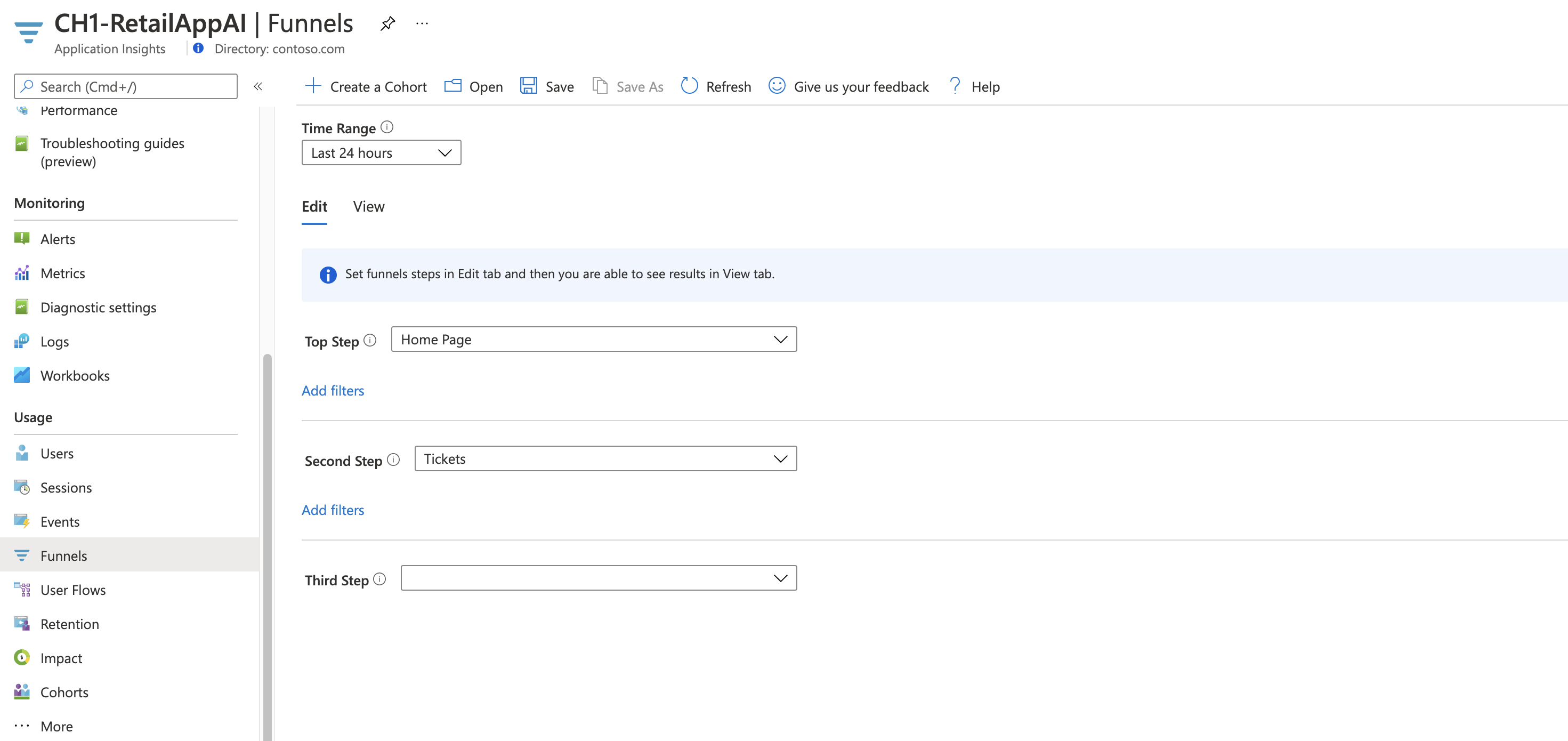Click the Refresh icon in toolbar
Viewport: 1568px width, 741px height.
(x=689, y=86)
